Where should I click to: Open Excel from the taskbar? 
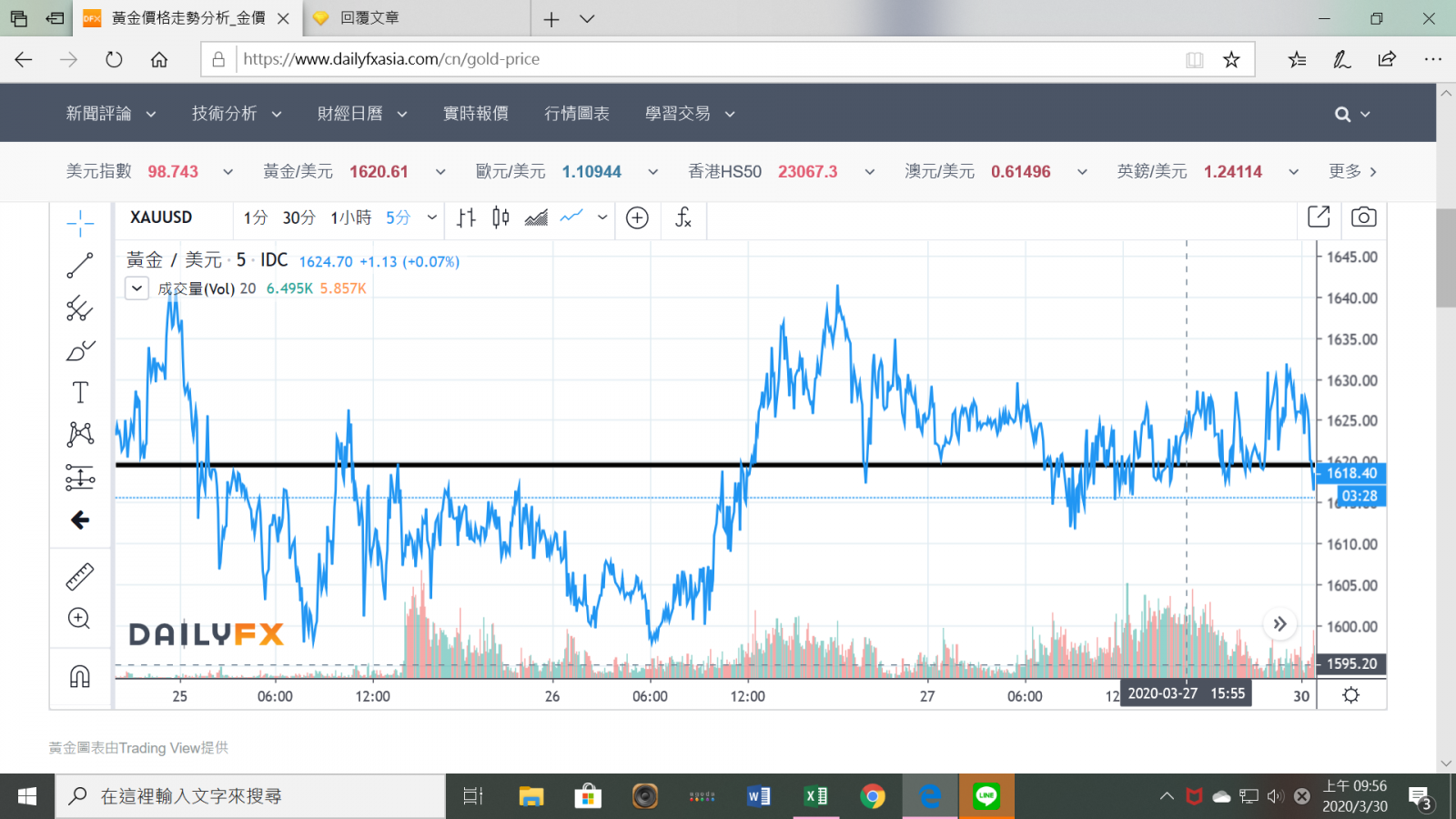tap(815, 796)
